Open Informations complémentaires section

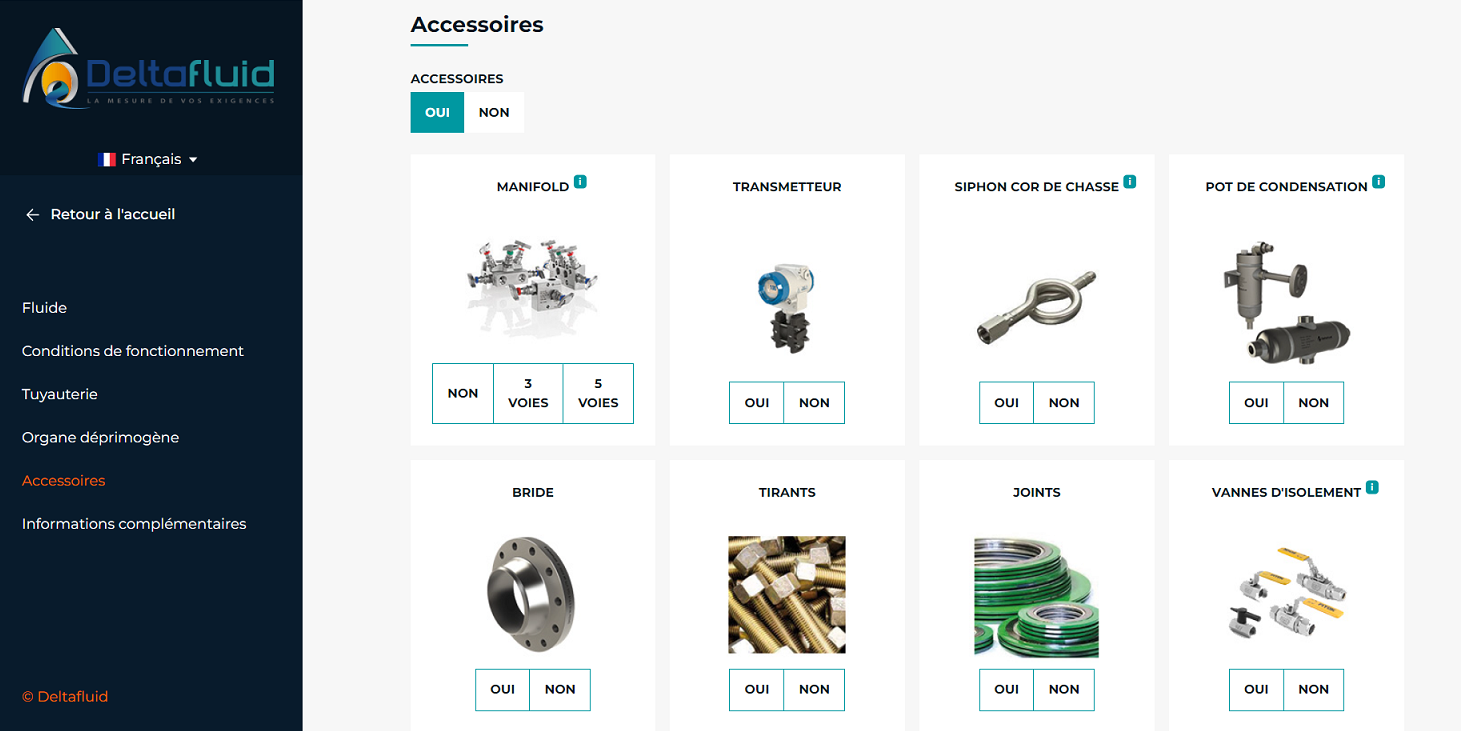coord(134,524)
